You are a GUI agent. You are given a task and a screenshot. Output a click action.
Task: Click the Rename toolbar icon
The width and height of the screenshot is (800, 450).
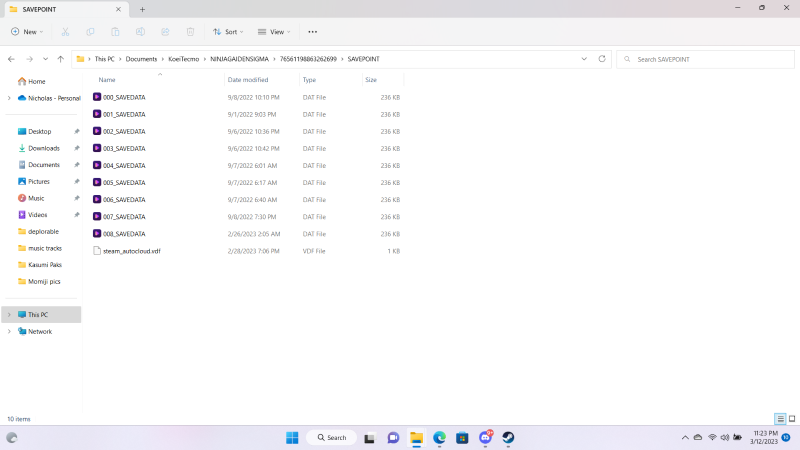pos(140,32)
